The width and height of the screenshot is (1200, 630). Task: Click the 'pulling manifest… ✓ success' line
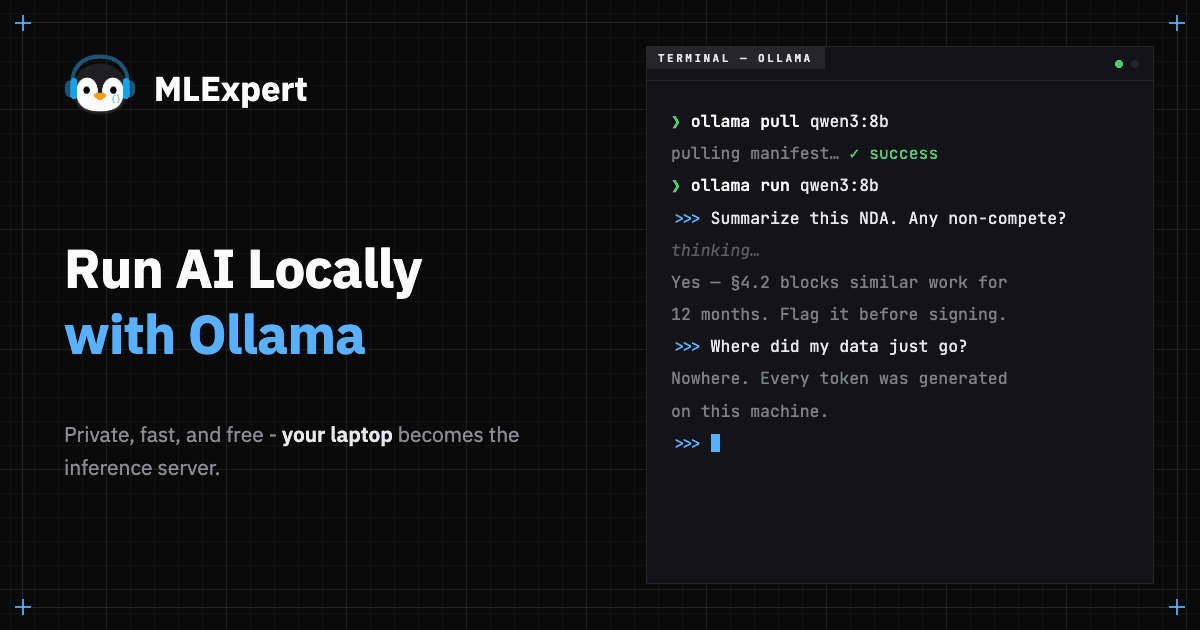[x=804, y=154]
